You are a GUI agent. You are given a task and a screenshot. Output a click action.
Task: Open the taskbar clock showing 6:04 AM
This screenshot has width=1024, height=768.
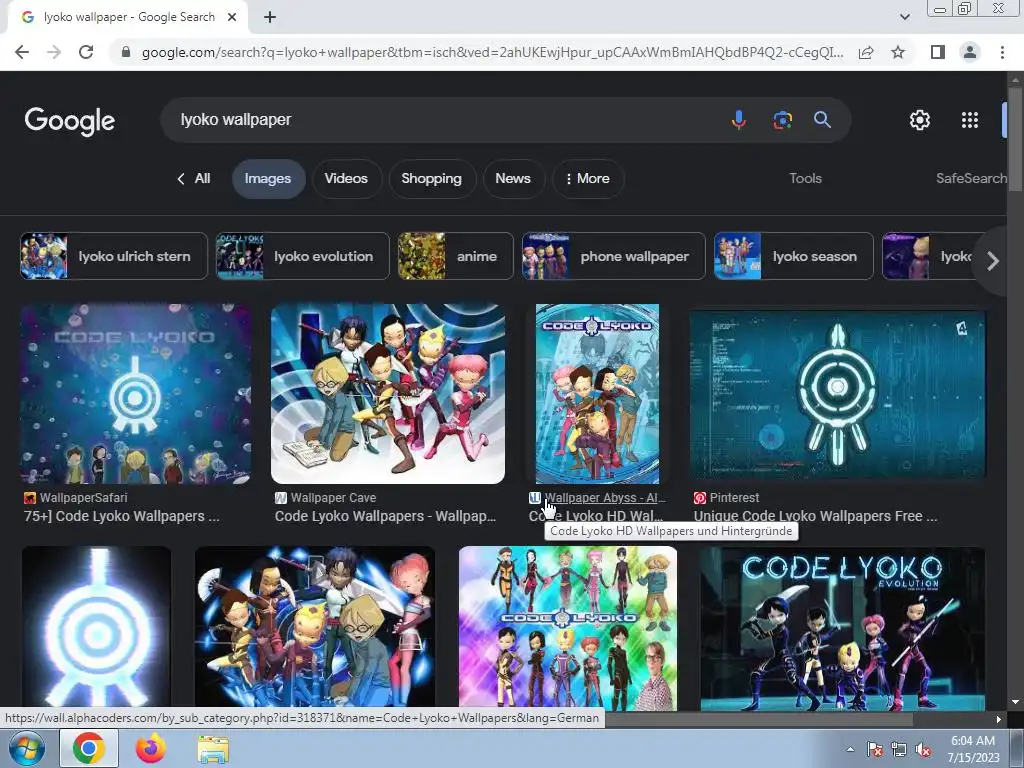pyautogui.click(x=973, y=749)
